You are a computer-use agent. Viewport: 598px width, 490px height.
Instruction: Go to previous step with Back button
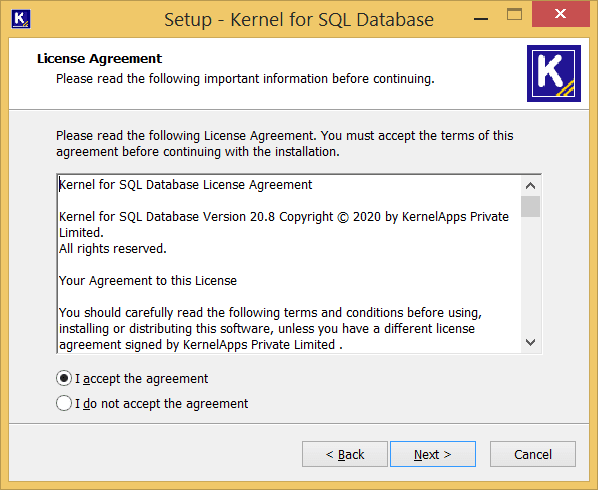pos(345,454)
